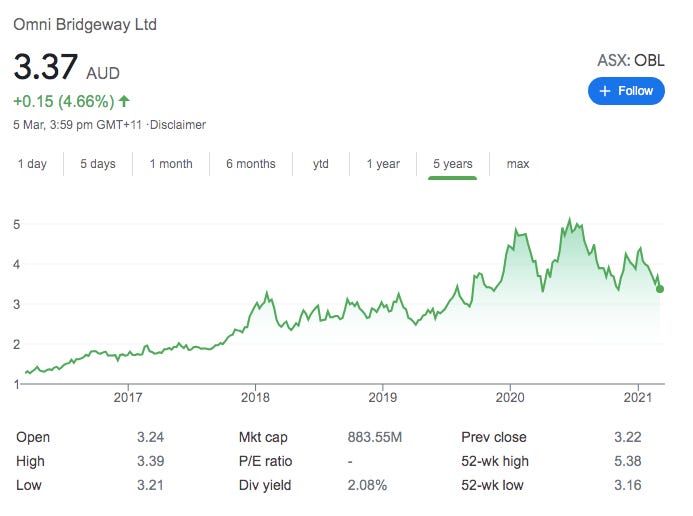Click the 2018 axis label

[x=255, y=397]
